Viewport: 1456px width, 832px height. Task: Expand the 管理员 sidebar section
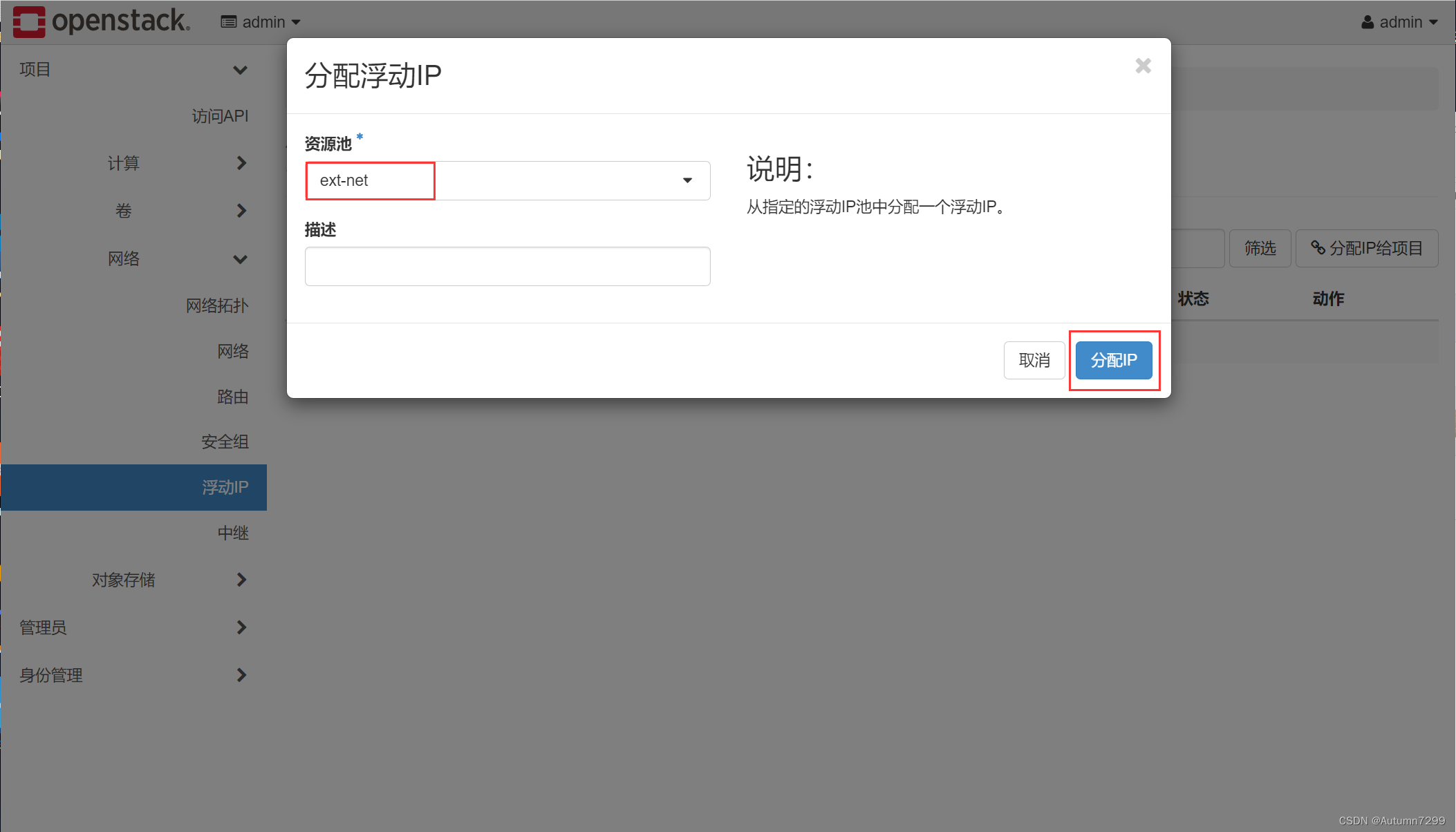click(x=133, y=627)
